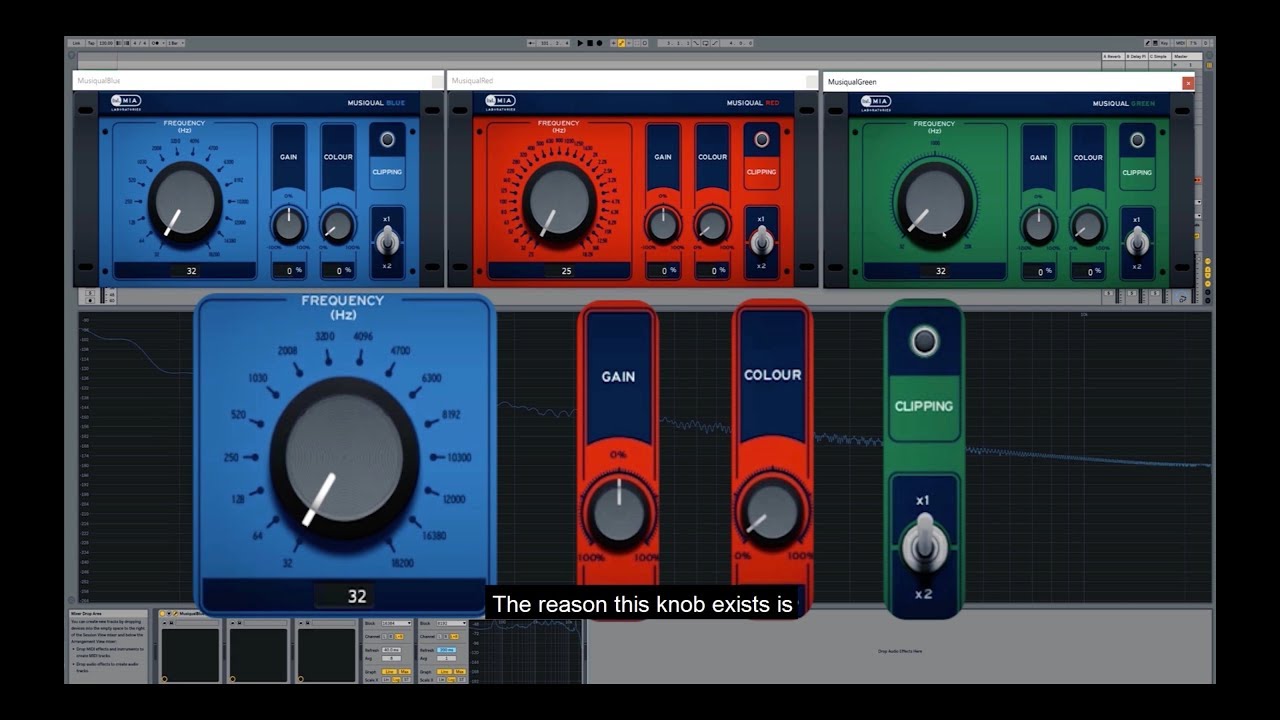Flip the x1/x2 switch in Musiqual Green
Image resolution: width=1280 pixels, height=720 pixels.
click(1137, 241)
